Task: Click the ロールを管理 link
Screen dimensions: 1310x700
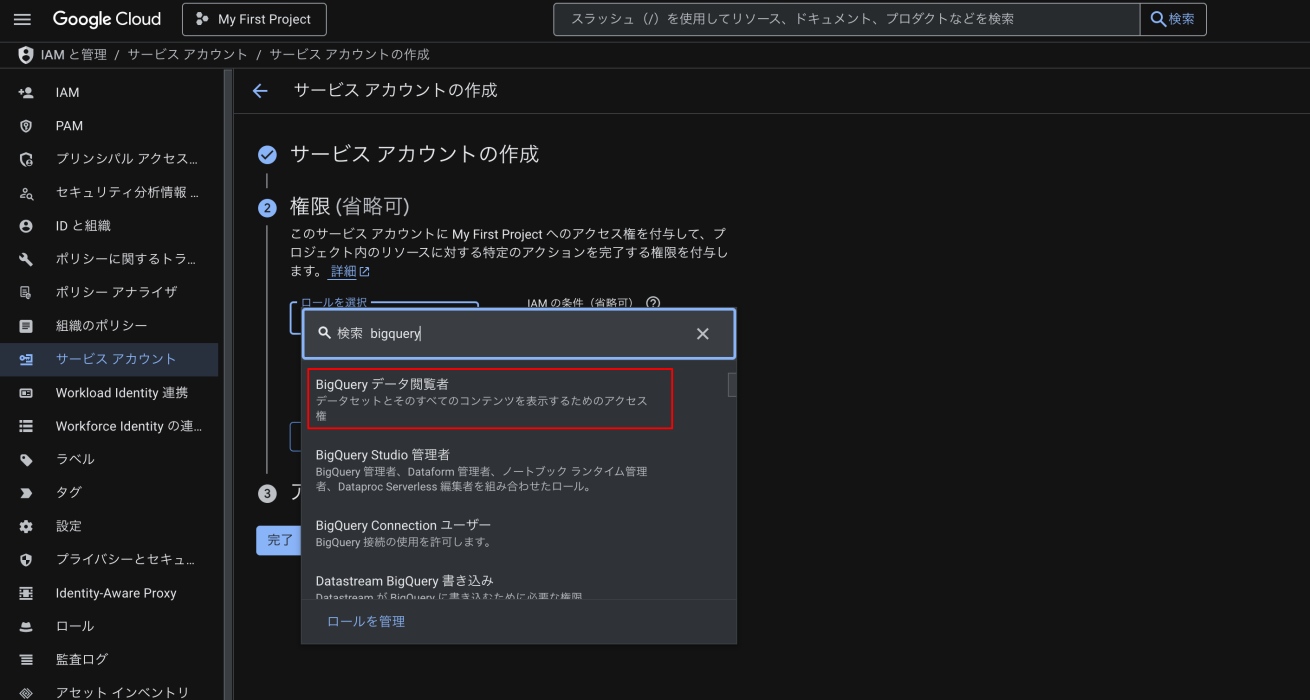Action: click(366, 621)
